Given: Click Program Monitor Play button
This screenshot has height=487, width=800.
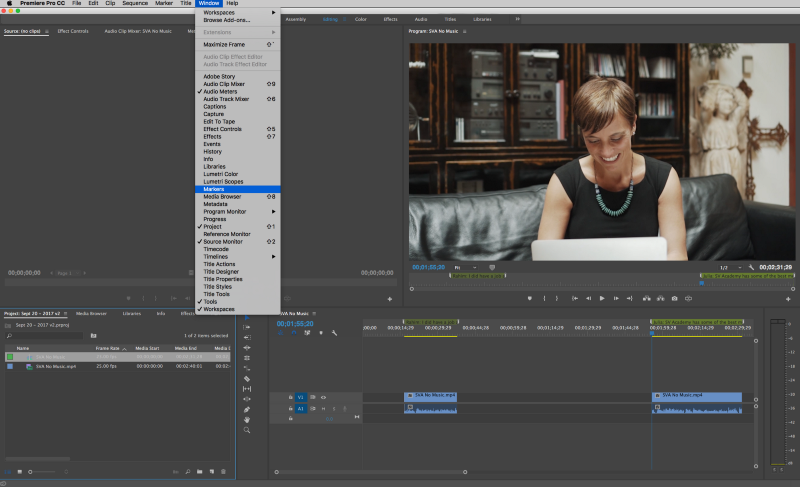Looking at the screenshot, I should pyautogui.click(x=602, y=298).
